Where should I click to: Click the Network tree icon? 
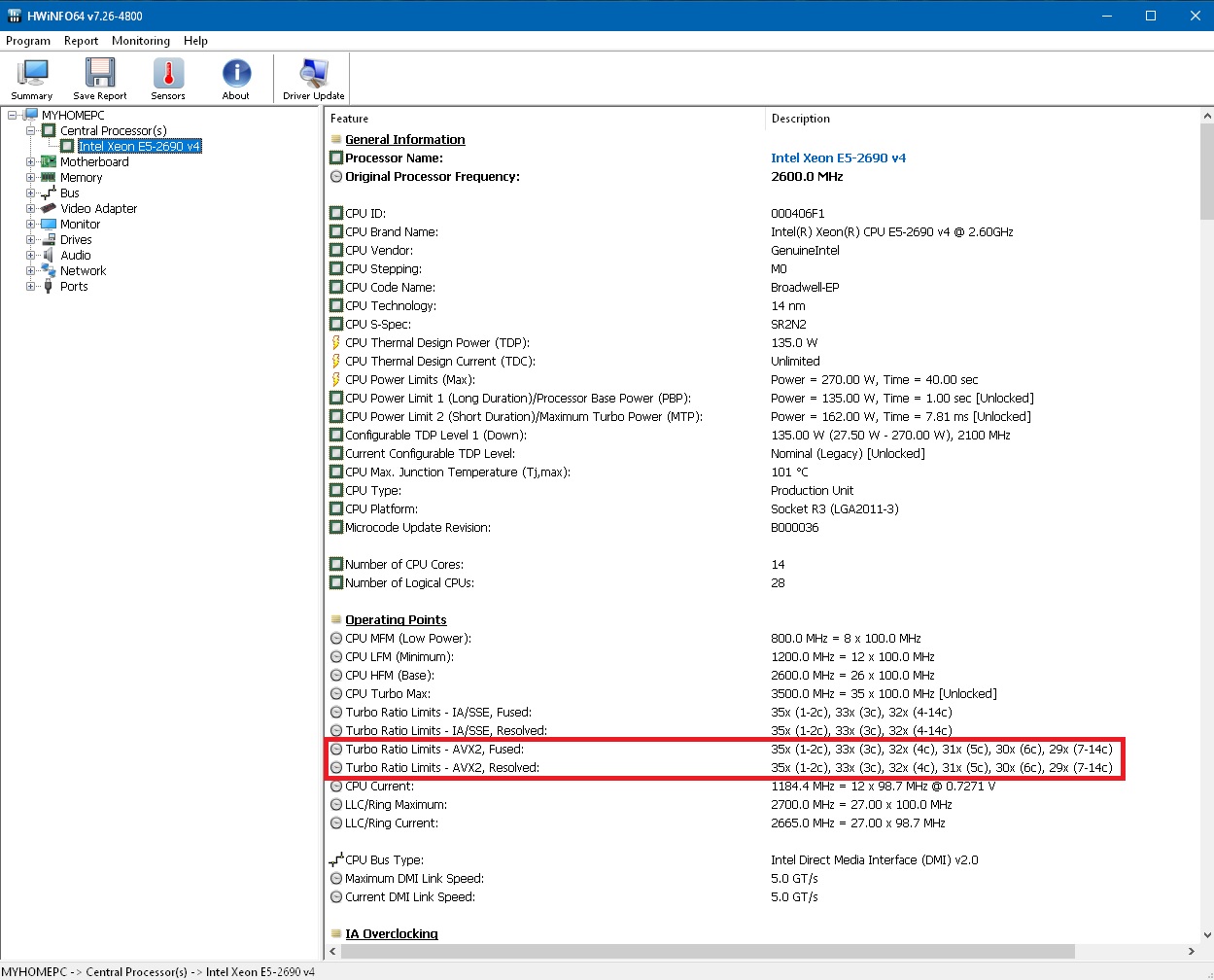point(49,271)
